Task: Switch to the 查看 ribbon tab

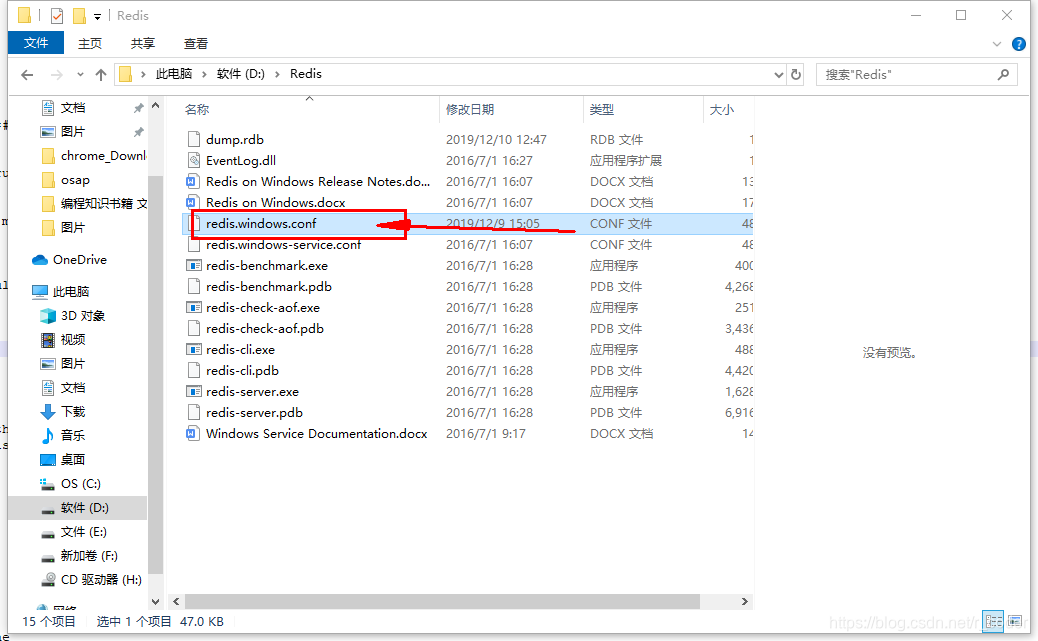Action: click(x=196, y=44)
